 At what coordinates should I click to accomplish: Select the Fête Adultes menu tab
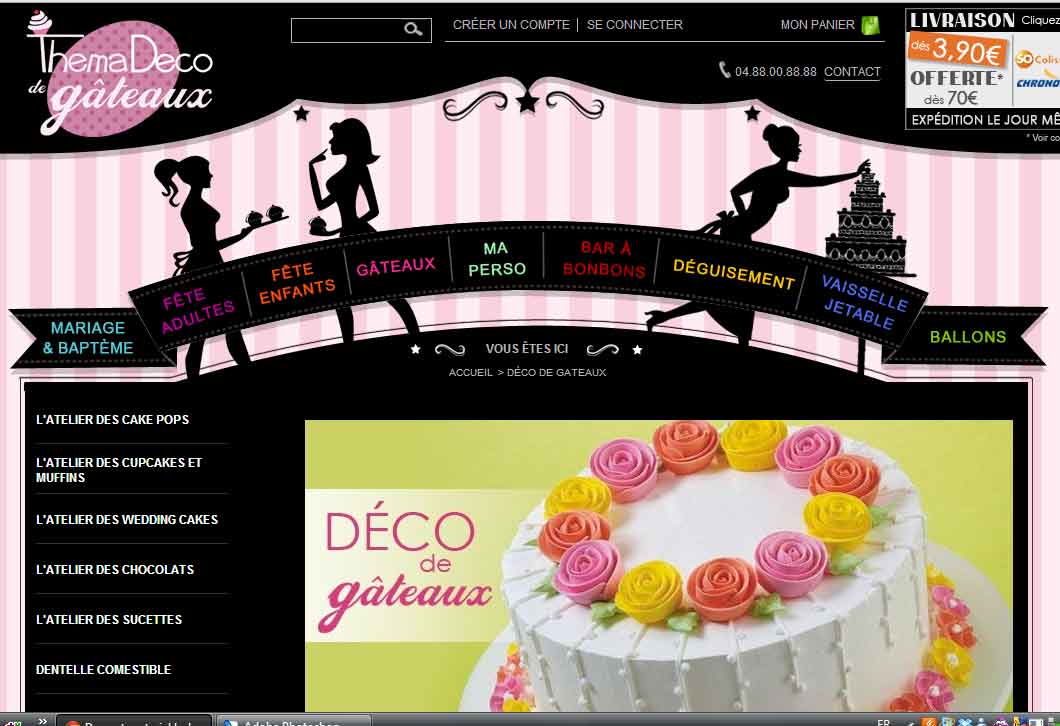197,303
